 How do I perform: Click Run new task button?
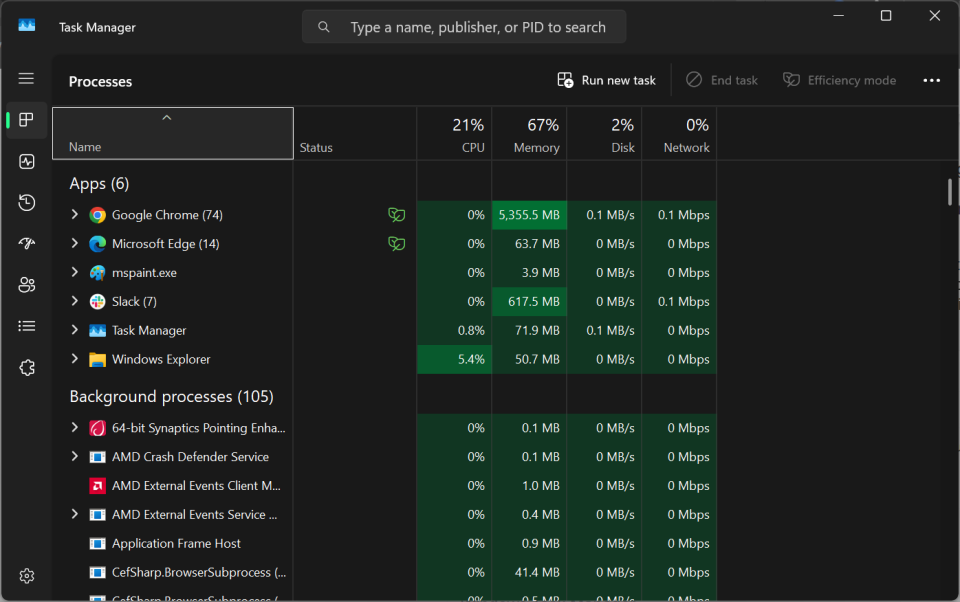tap(607, 80)
